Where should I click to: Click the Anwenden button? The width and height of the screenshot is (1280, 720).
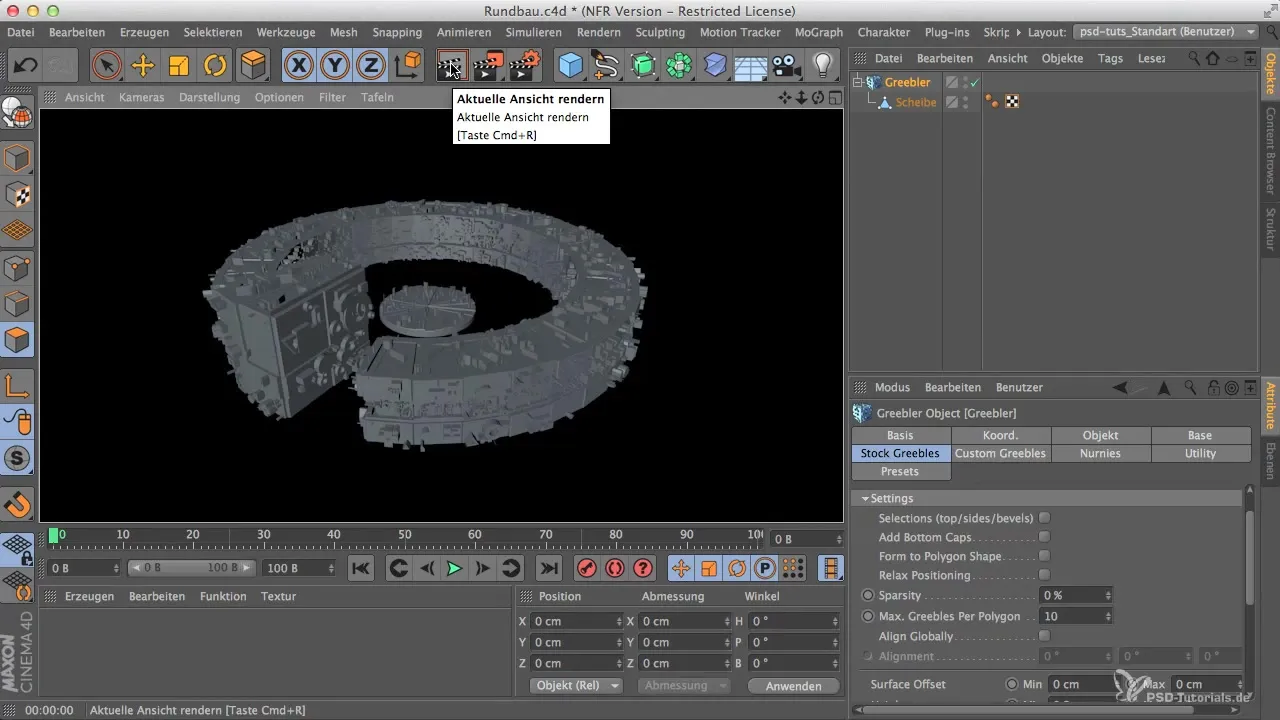[x=793, y=686]
